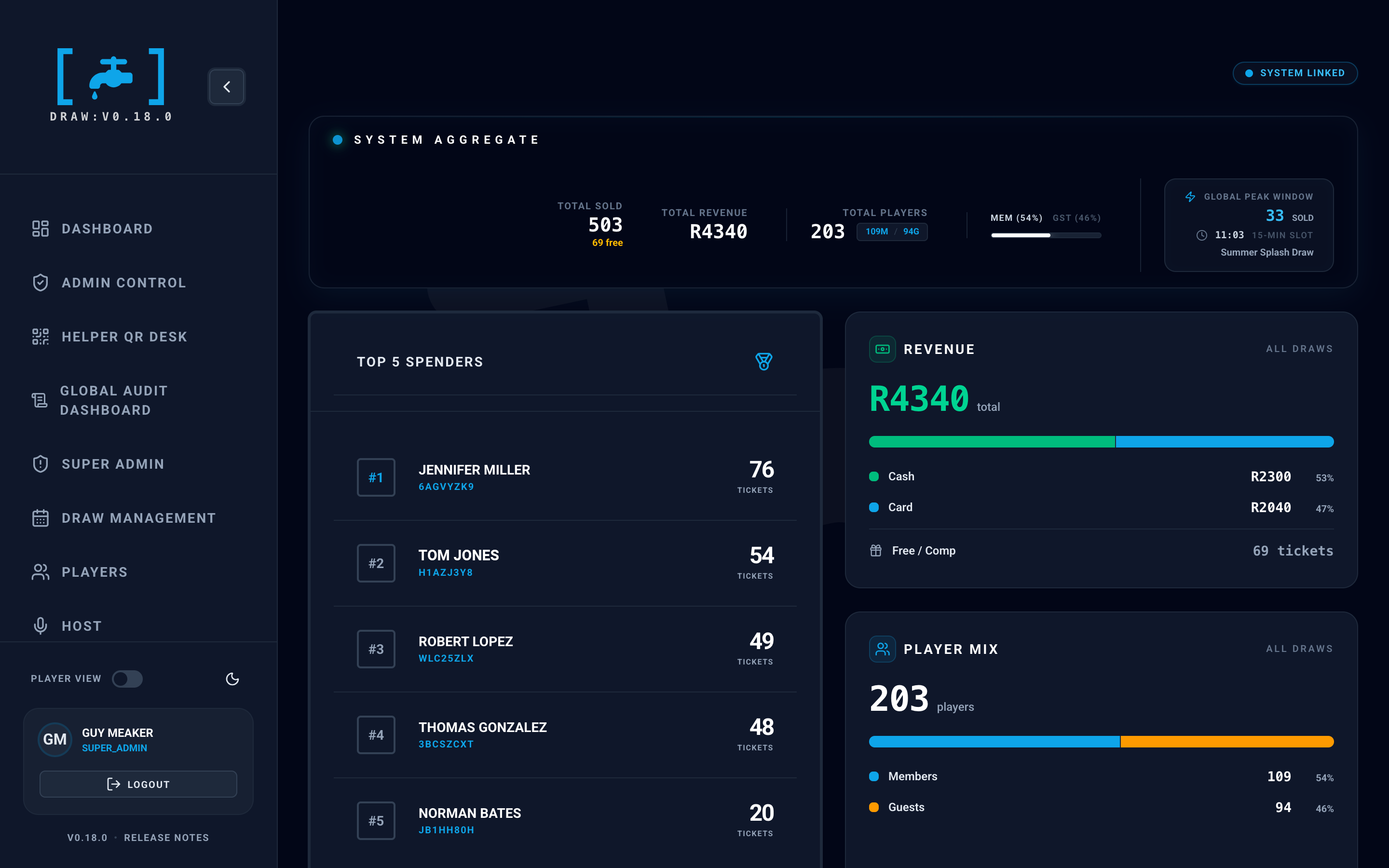Select the Tom Jones row code H1AZJ3Y8
This screenshot has width=1389, height=868.
[446, 572]
